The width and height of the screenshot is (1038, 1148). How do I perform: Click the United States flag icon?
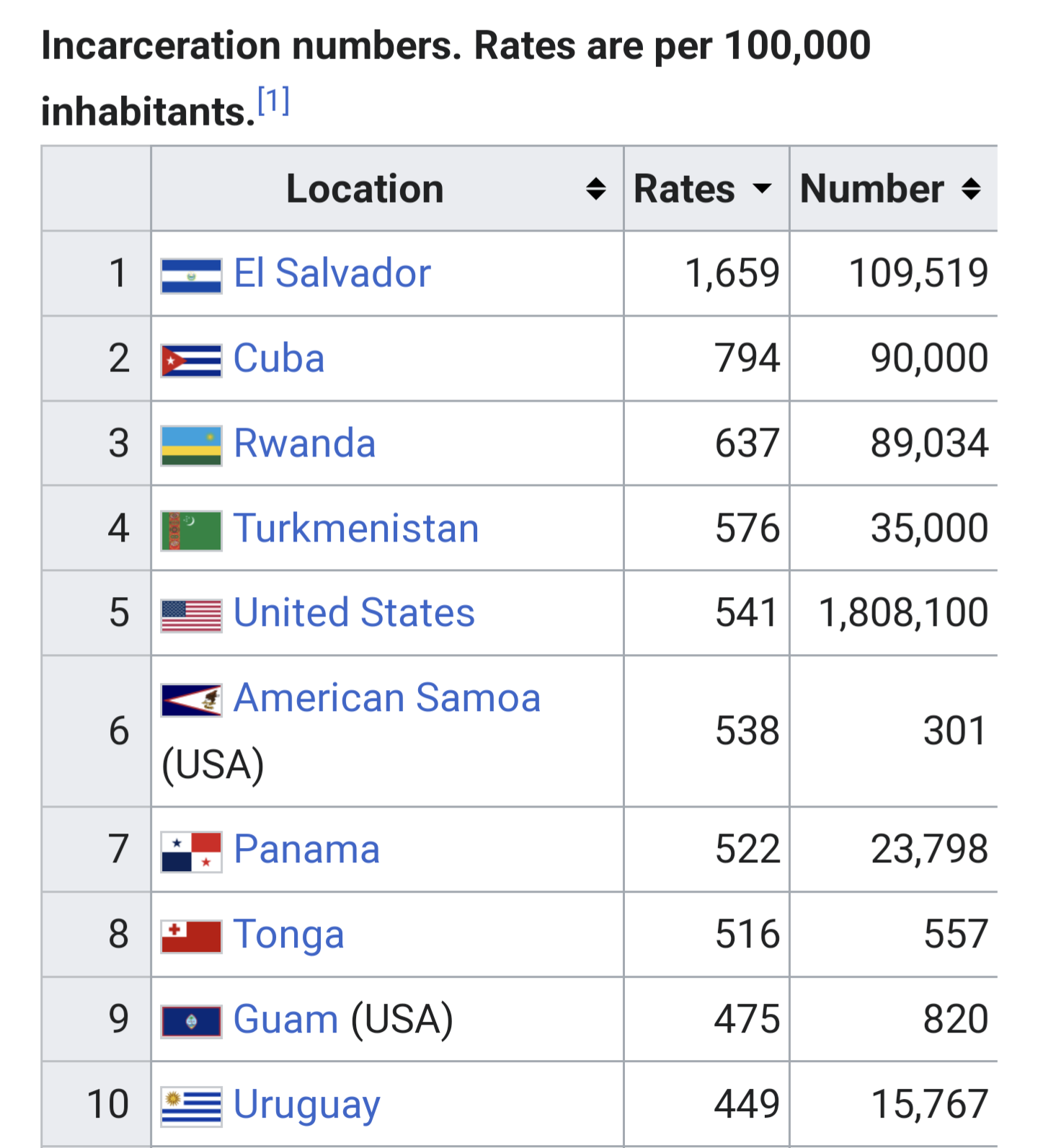click(x=191, y=616)
